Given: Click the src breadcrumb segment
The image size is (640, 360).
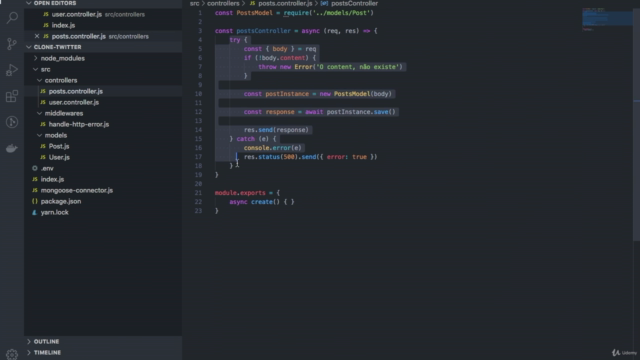Looking at the screenshot, I should click(x=195, y=3).
